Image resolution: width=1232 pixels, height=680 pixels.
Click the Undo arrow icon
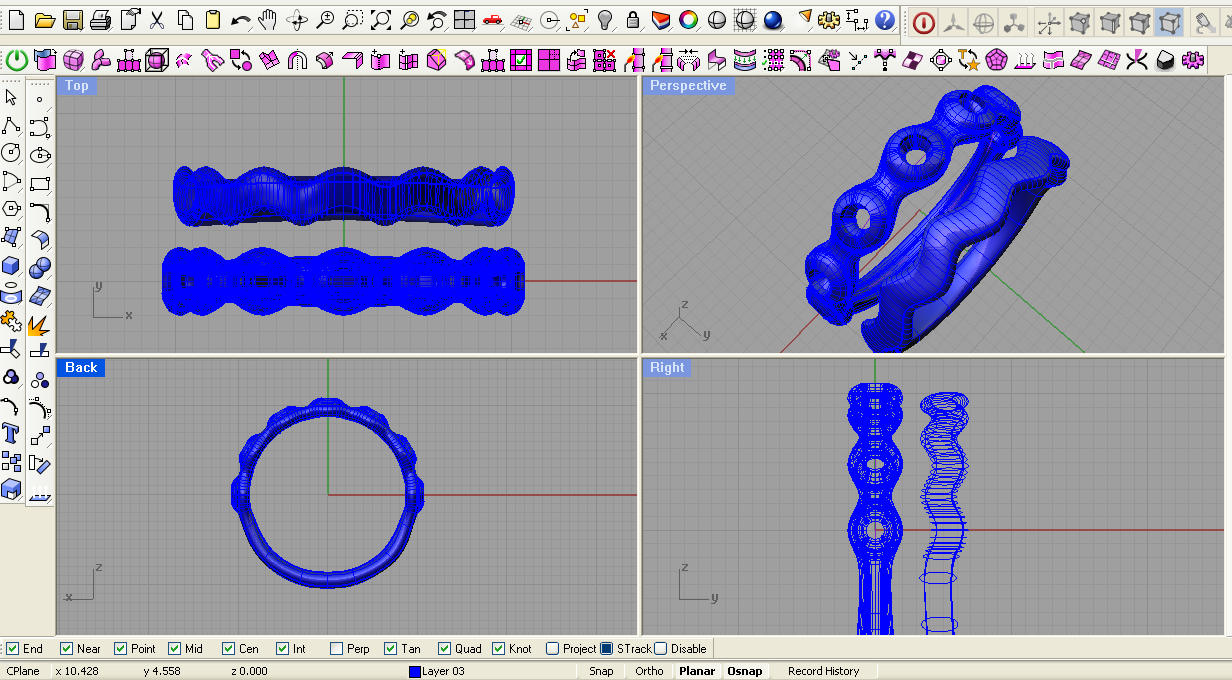(240, 19)
